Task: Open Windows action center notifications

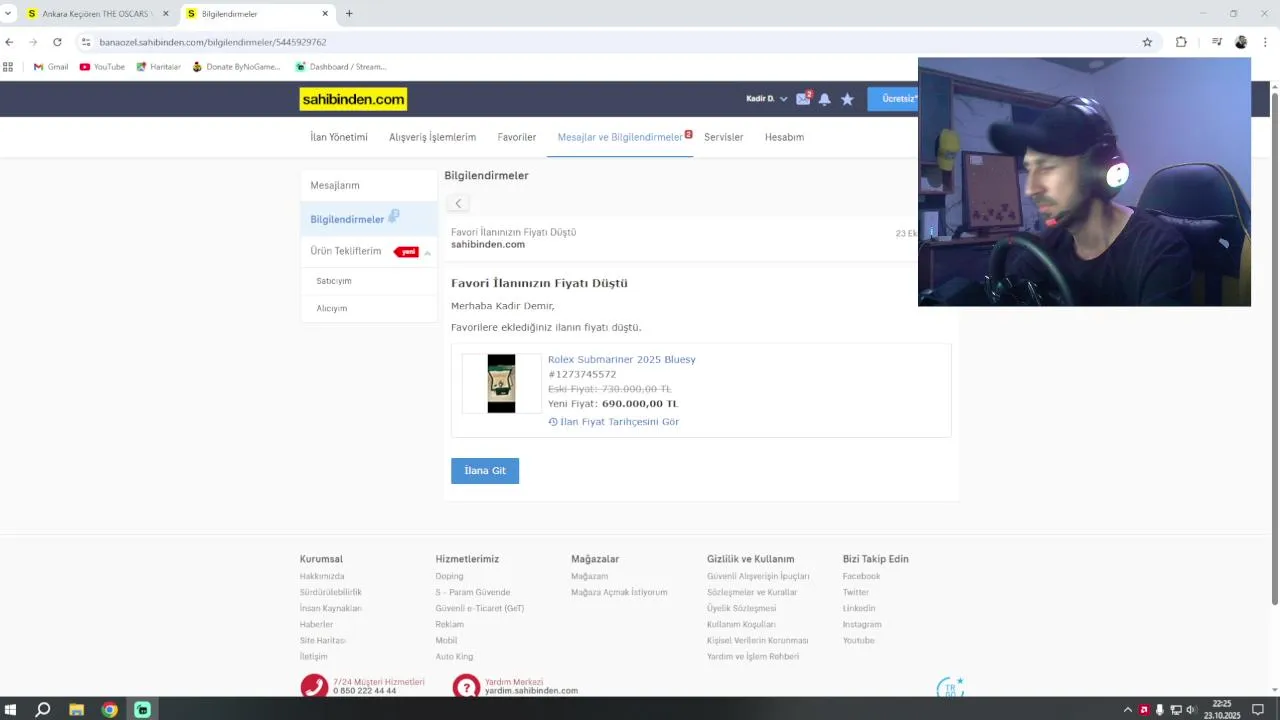Action: 1258,710
